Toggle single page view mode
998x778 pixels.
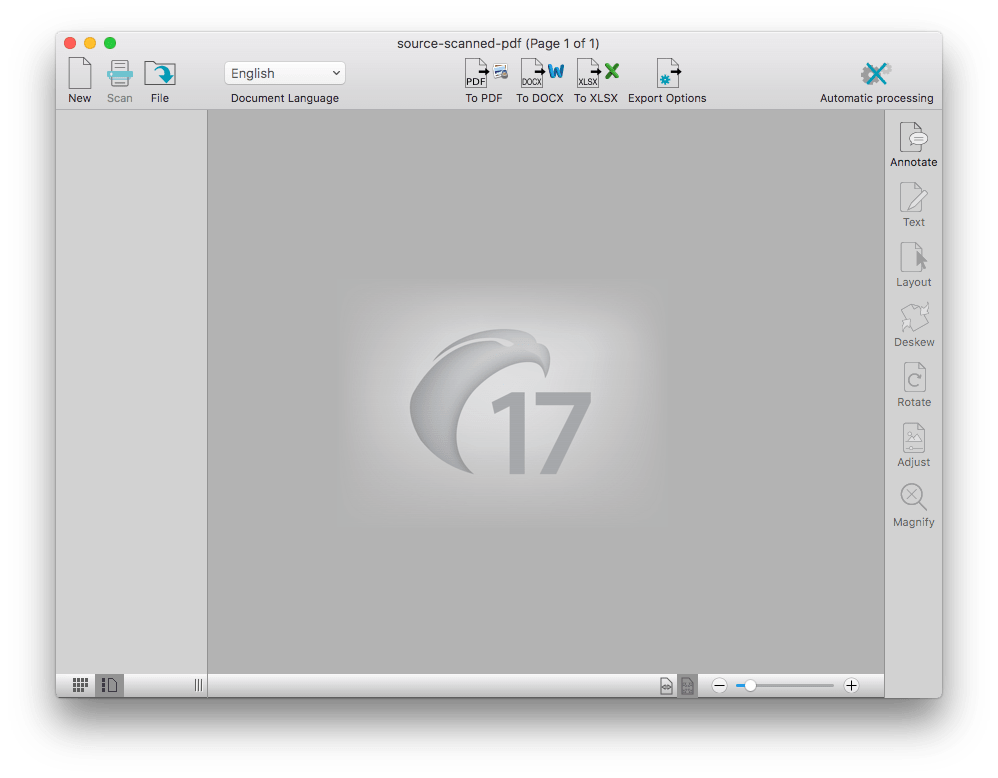[x=110, y=684]
